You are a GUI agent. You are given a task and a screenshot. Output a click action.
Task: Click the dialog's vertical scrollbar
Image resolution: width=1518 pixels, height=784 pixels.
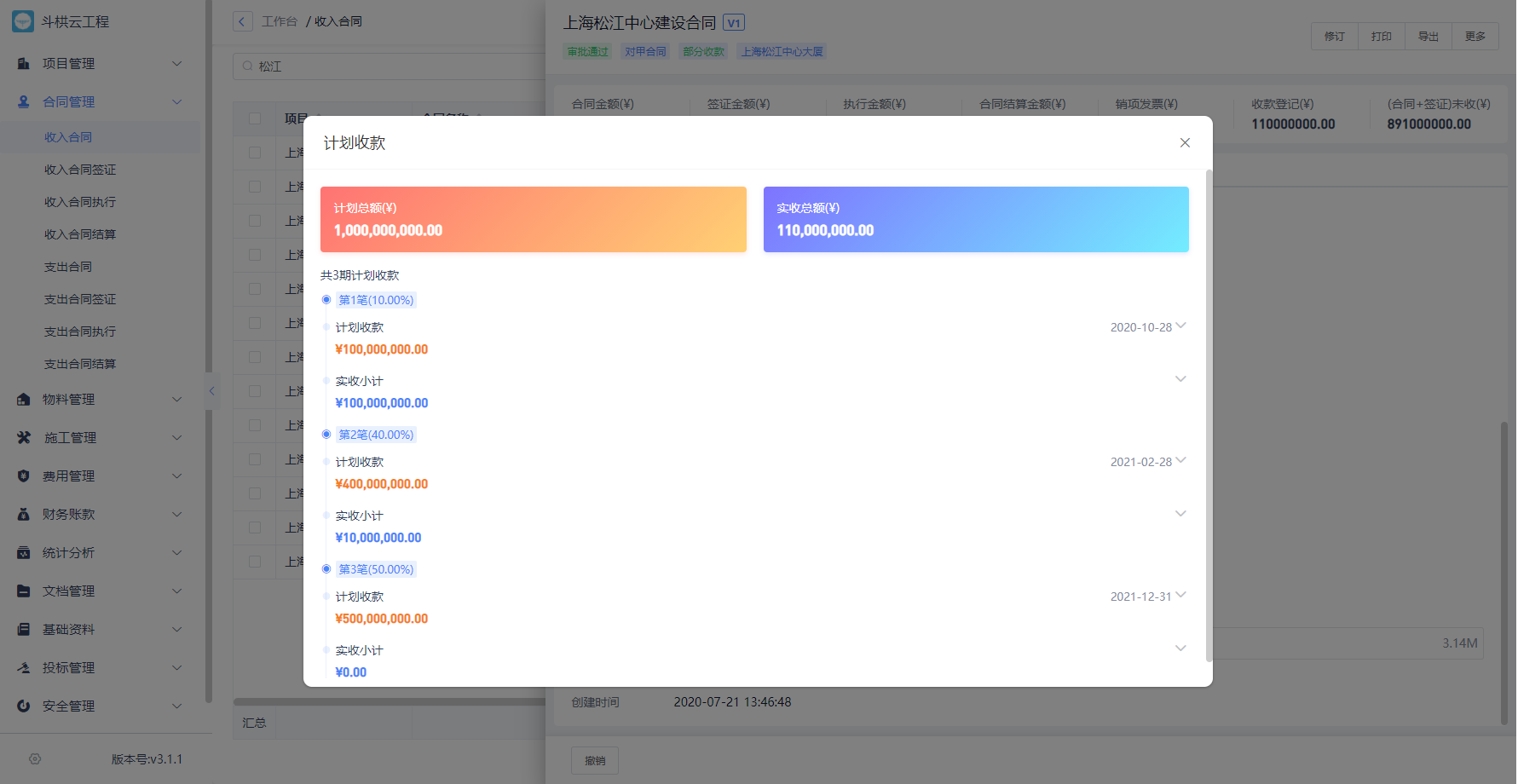tap(1209, 416)
